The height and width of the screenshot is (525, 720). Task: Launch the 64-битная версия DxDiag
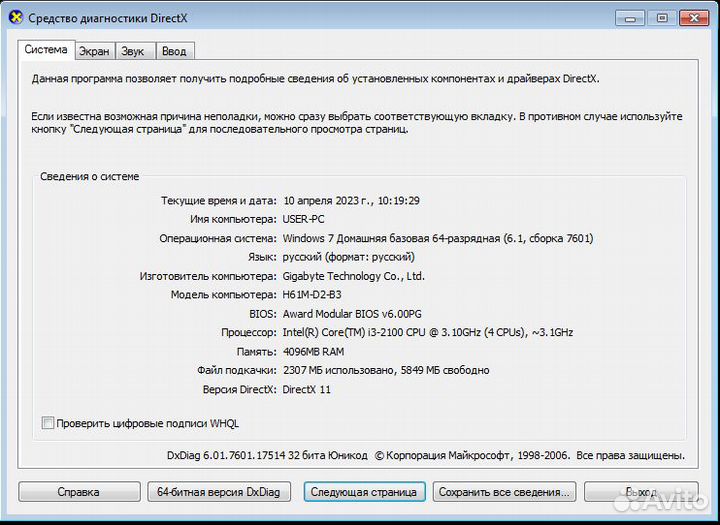click(218, 492)
